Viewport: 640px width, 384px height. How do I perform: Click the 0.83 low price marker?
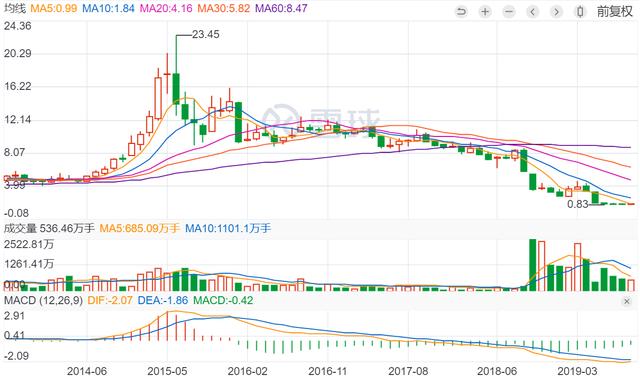[x=578, y=204]
